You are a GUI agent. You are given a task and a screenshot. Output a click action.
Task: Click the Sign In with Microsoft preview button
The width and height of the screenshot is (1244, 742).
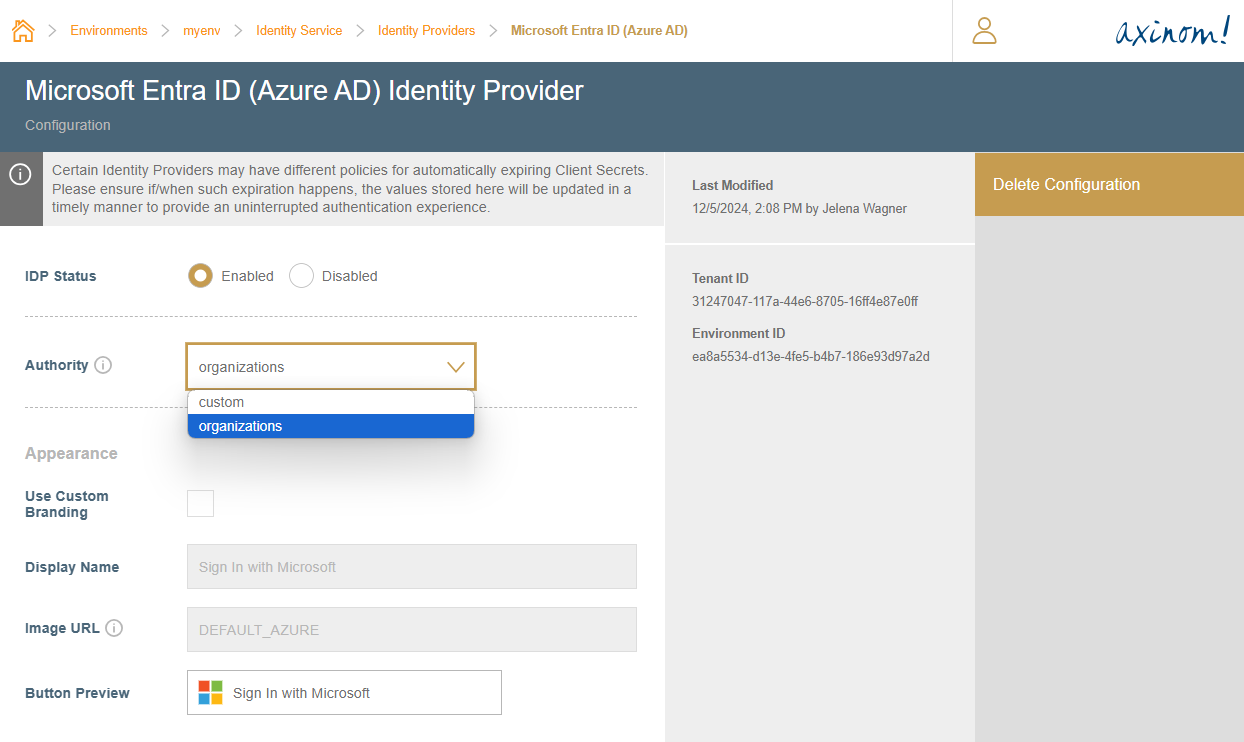click(x=344, y=692)
